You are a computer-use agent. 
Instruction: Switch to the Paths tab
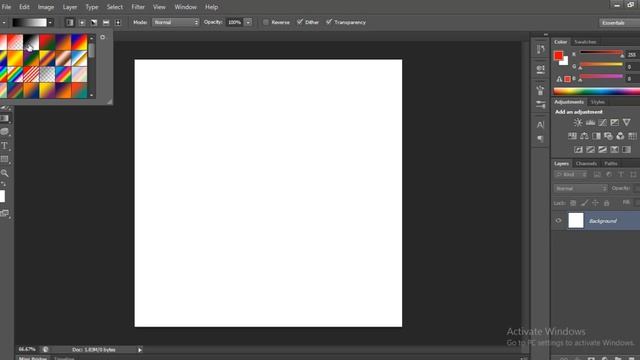click(x=611, y=164)
